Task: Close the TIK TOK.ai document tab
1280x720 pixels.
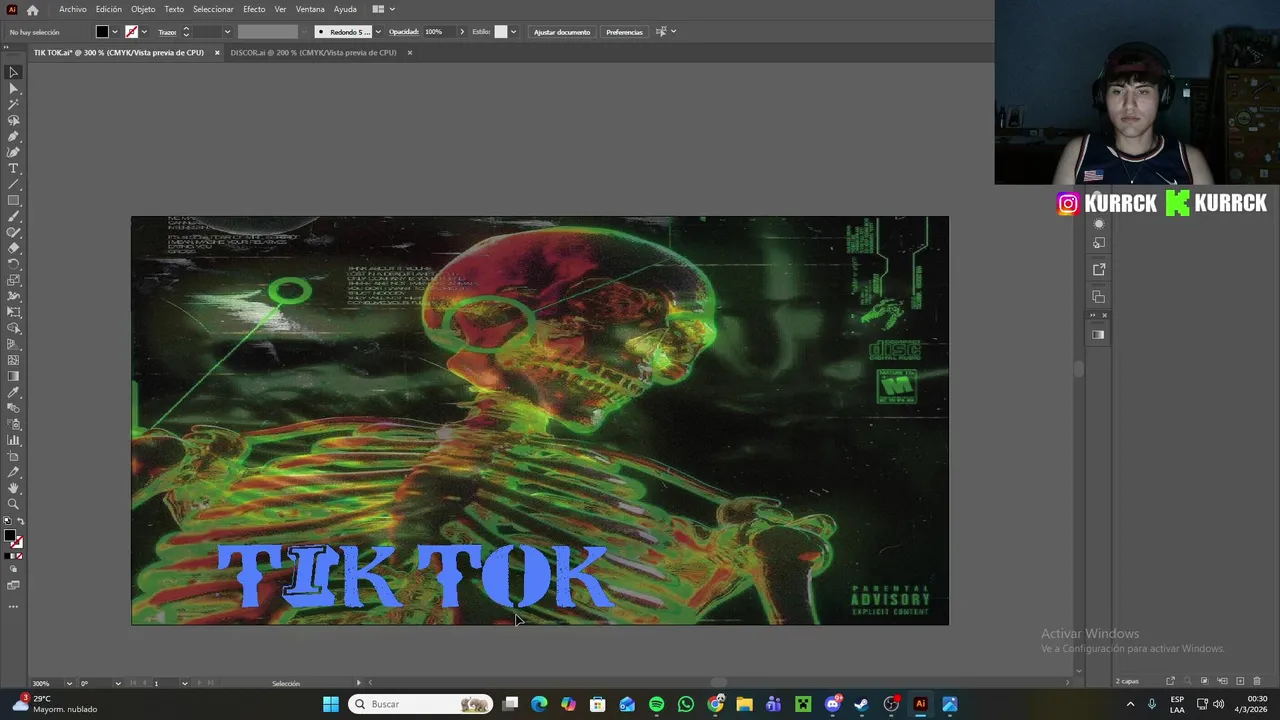Action: (x=217, y=53)
